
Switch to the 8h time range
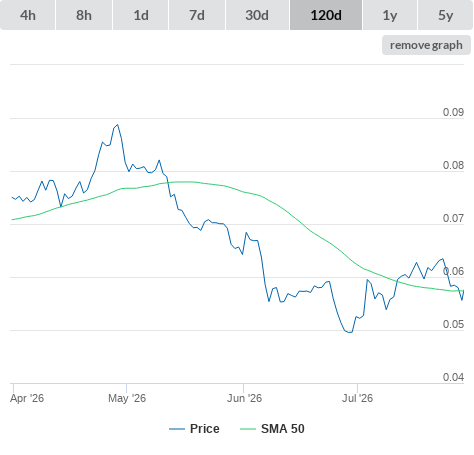84,15
